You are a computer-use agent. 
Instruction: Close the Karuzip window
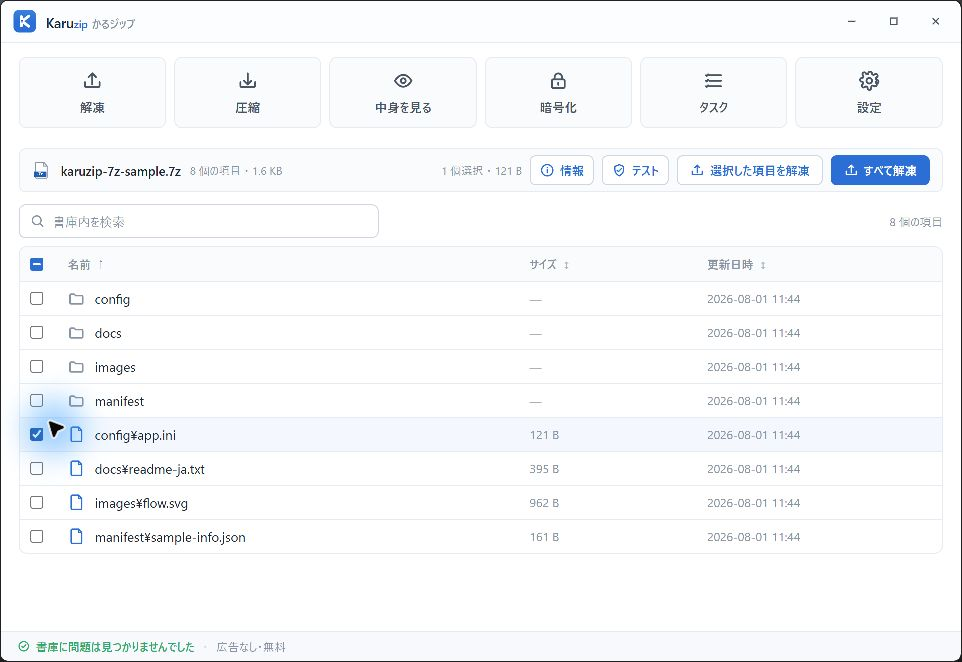point(935,21)
